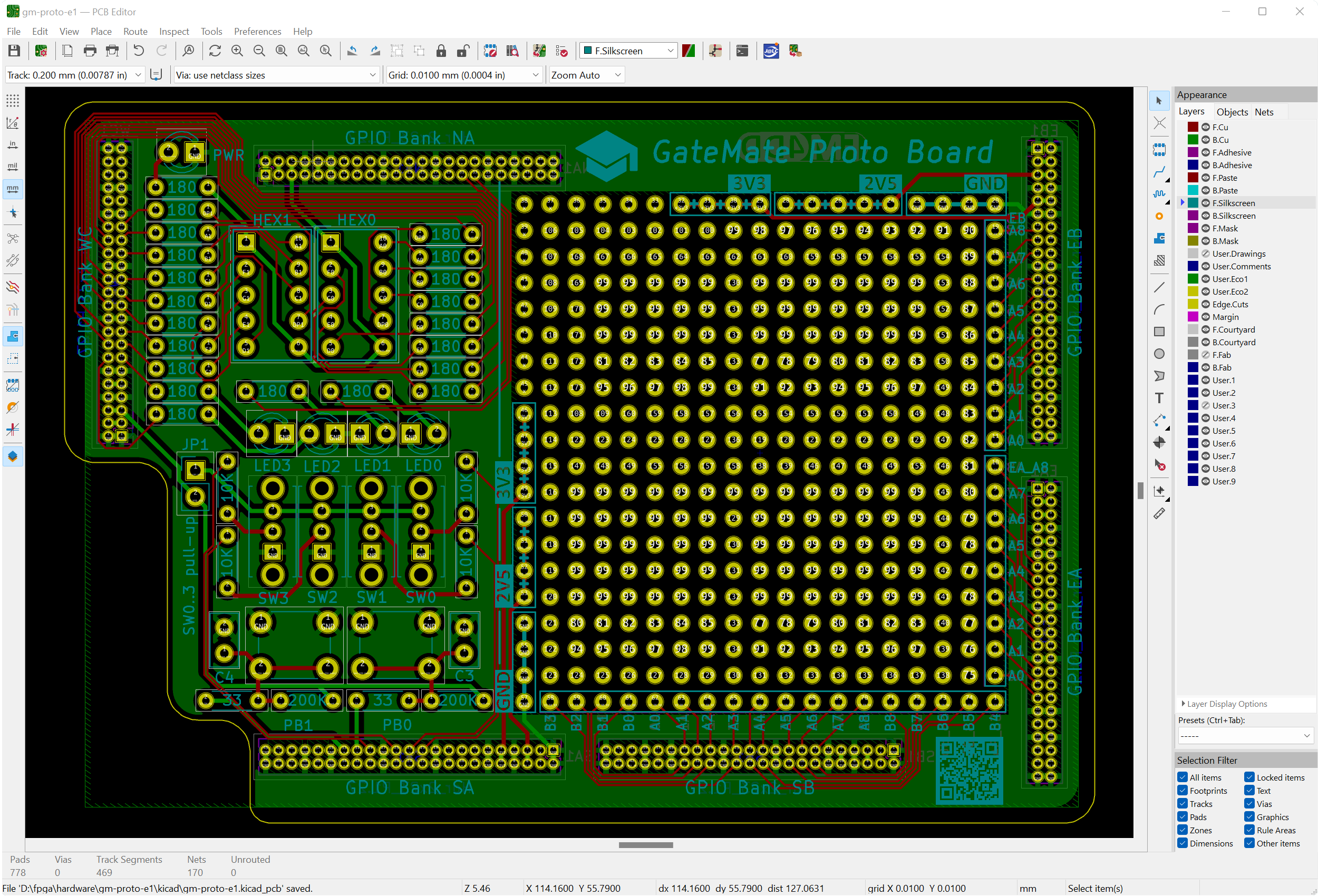The height and width of the screenshot is (896, 1318).
Task: Toggle grid display icon on left toolbar
Action: [x=13, y=101]
